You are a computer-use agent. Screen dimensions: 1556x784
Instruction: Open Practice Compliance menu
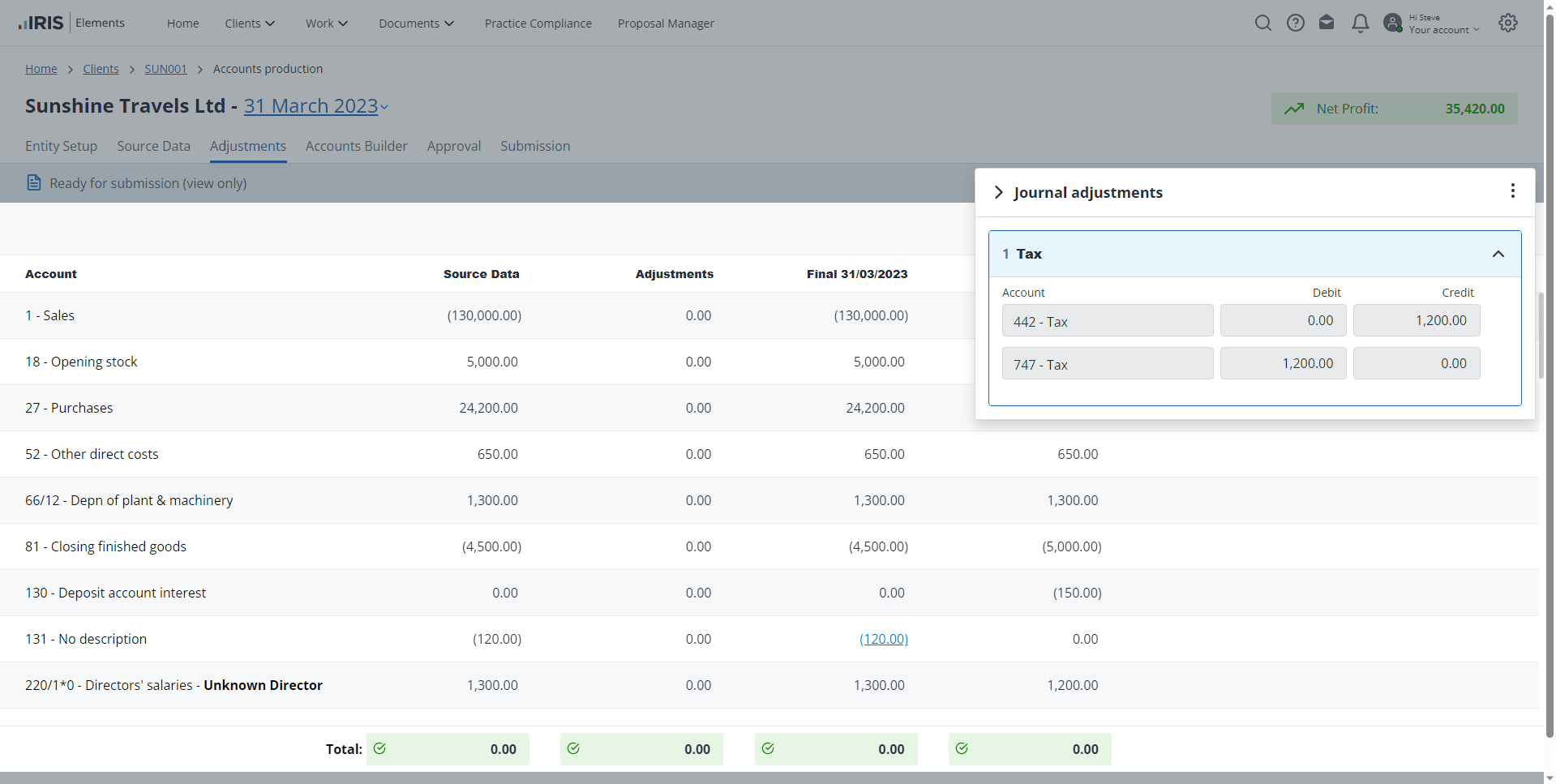[x=538, y=24]
